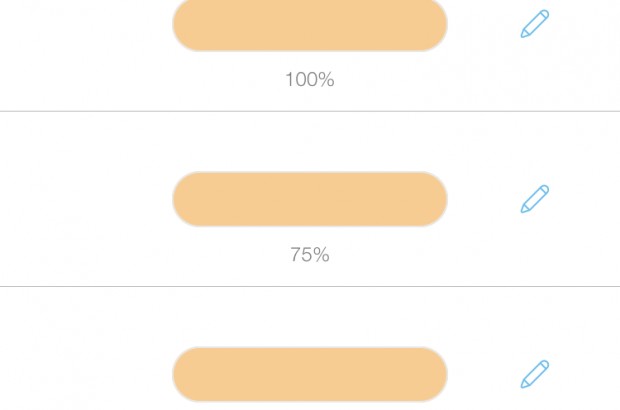Image resolution: width=620 pixels, height=410 pixels.
Task: Click the divider line below the 100% row
Action: (x=310, y=111)
